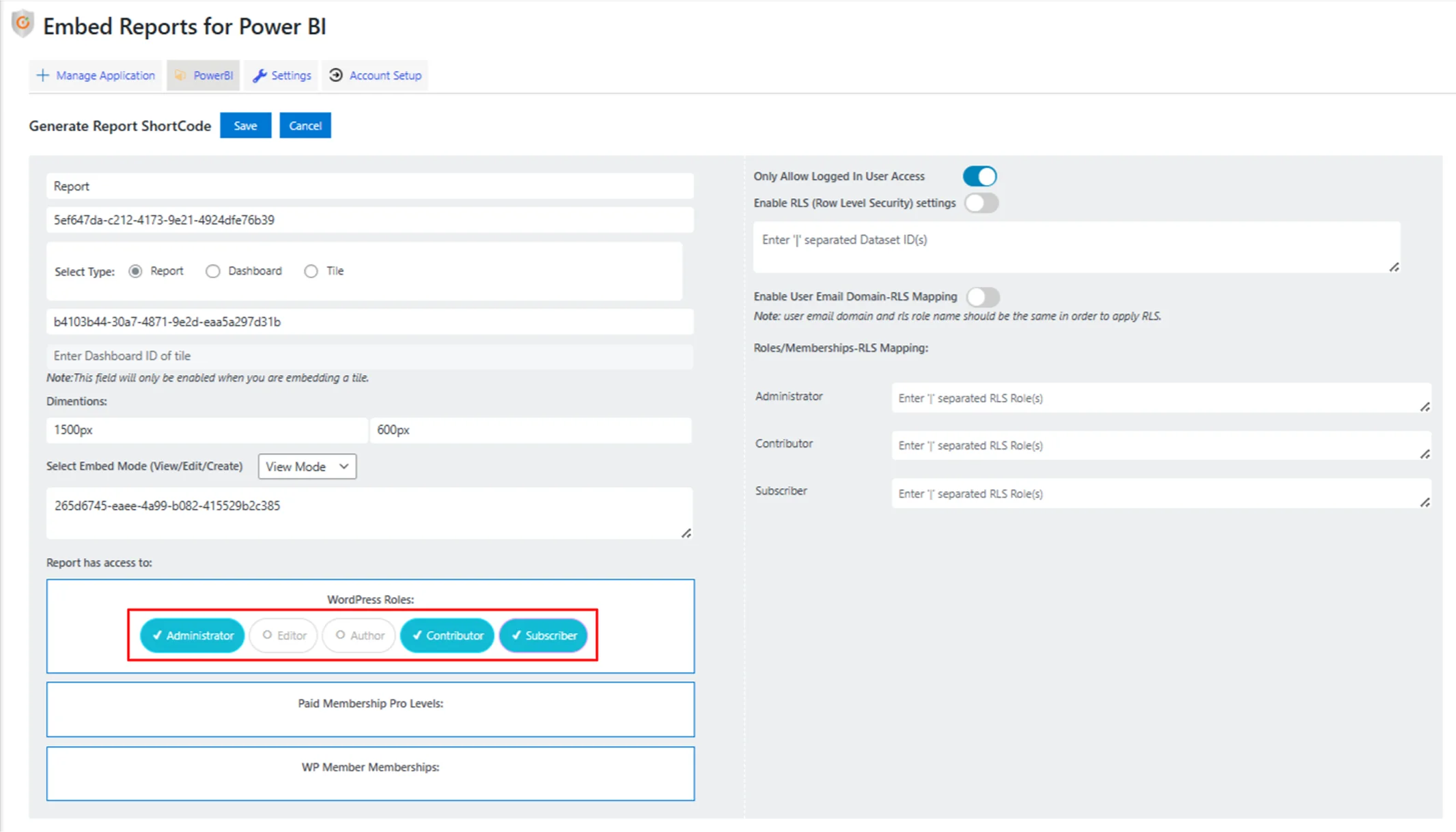Select the Dashboard type radio button
The width and height of the screenshot is (1456, 832).
point(213,271)
